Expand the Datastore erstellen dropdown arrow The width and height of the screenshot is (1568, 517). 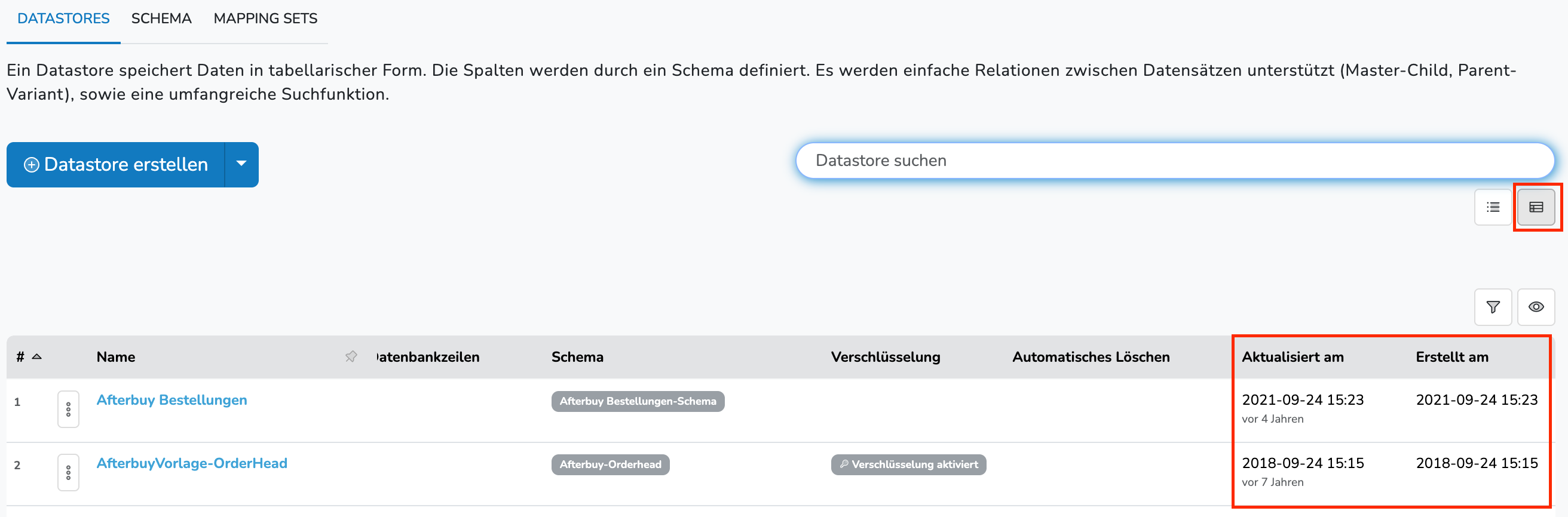point(241,164)
